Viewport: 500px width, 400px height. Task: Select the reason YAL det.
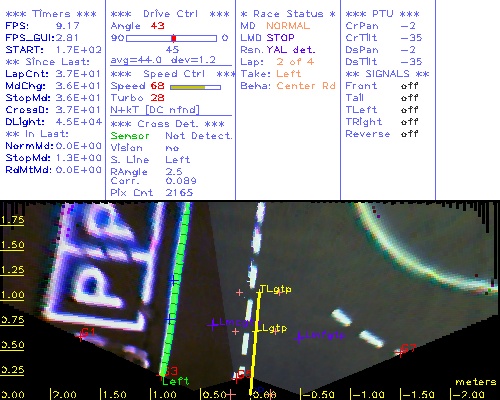tap(291, 50)
